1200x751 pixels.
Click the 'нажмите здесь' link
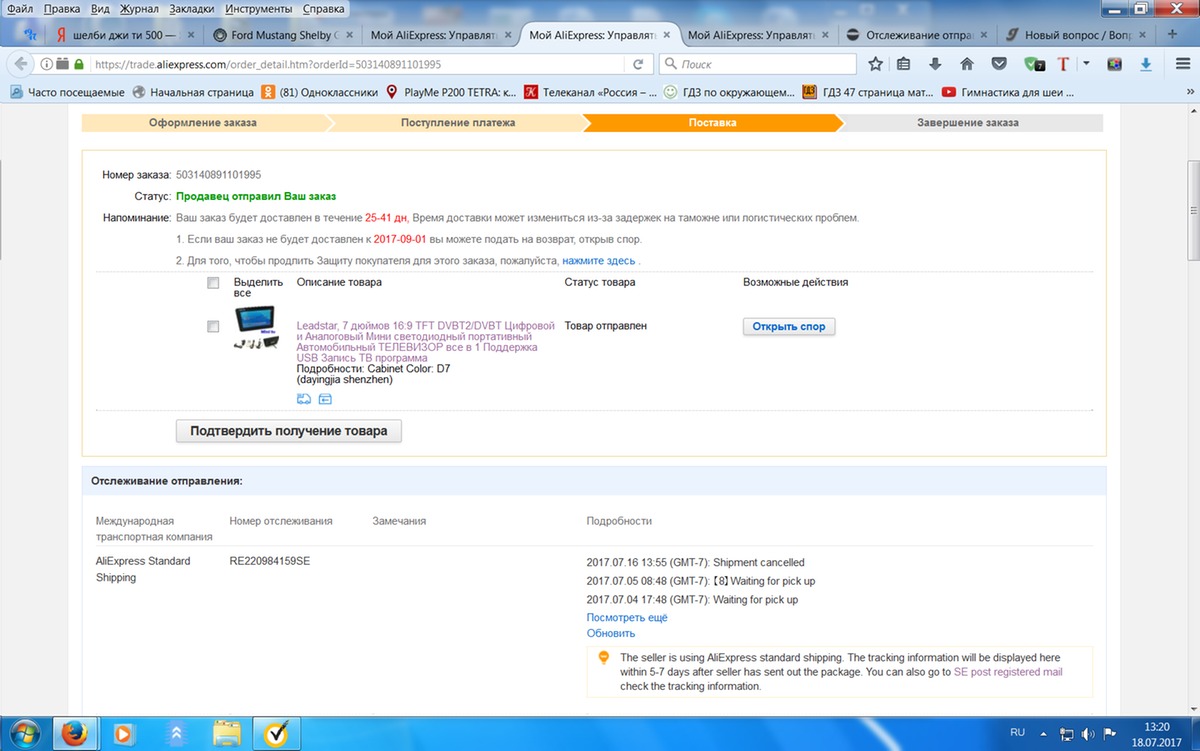599,261
